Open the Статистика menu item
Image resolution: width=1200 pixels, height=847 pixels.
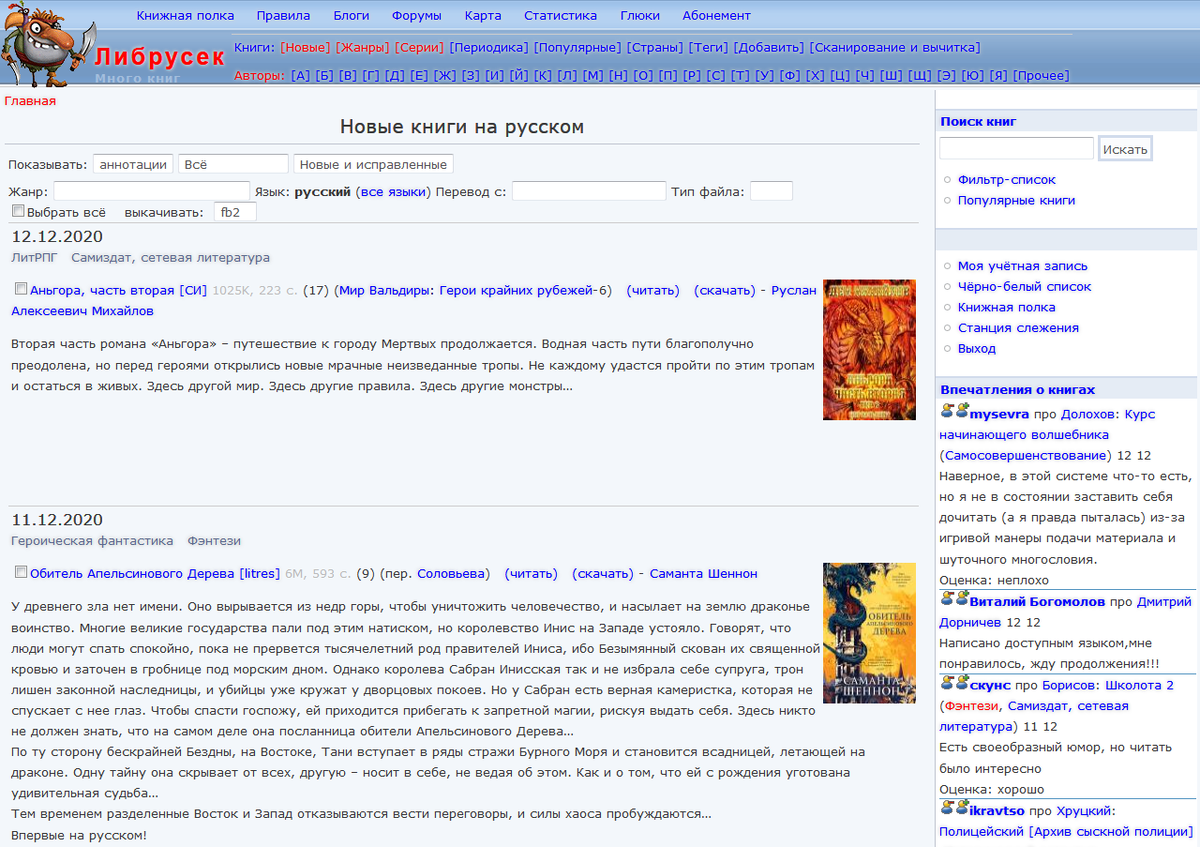(x=561, y=15)
